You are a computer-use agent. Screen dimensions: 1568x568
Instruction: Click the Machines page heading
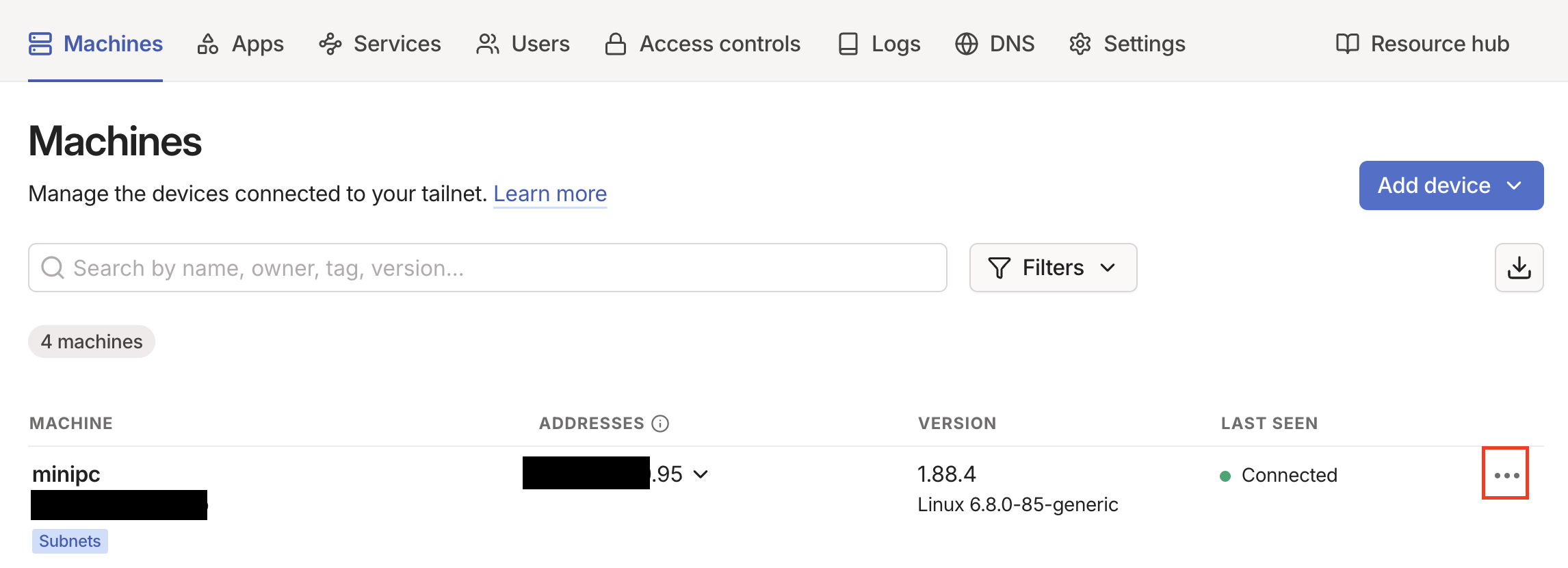[115, 141]
